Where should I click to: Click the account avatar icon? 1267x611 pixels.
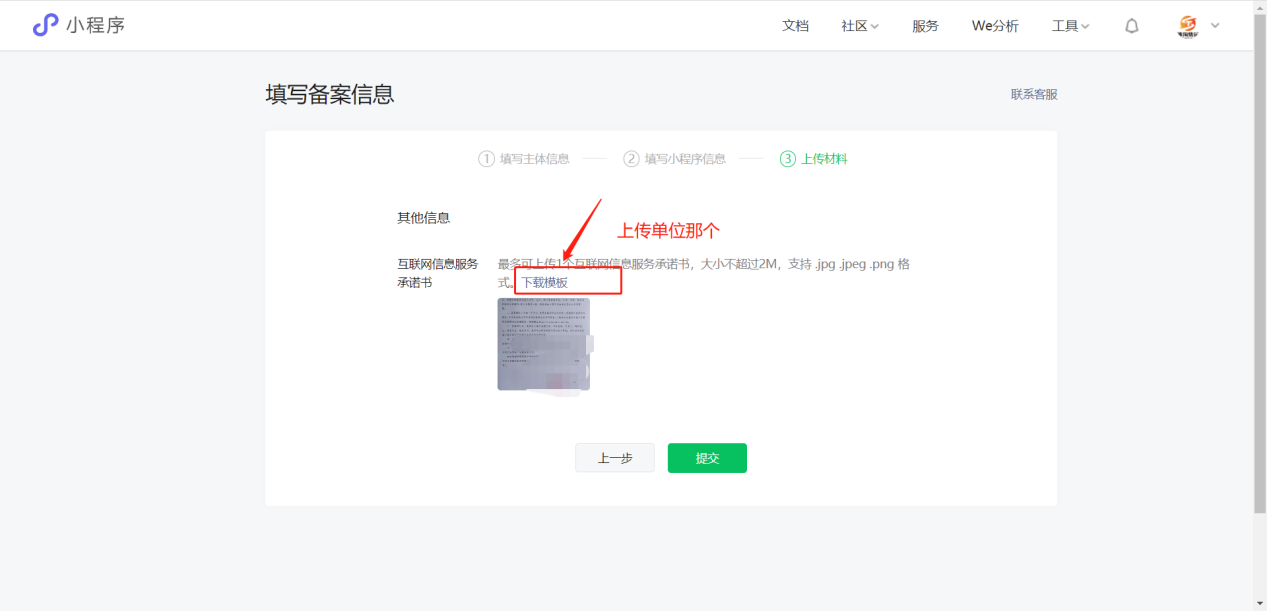[1188, 26]
